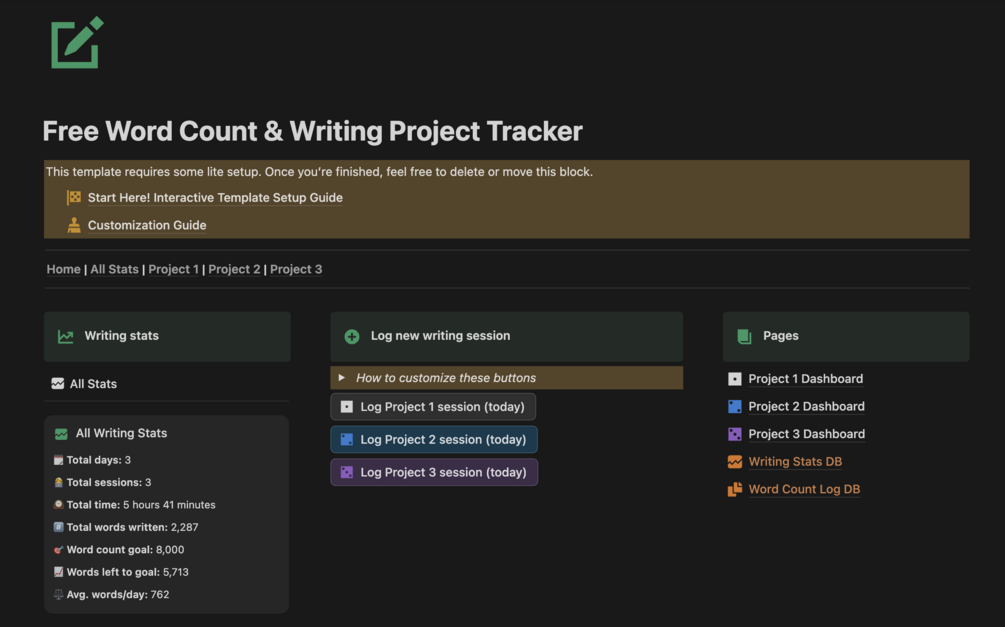This screenshot has width=1005, height=627.
Task: Go to All Stats in navigation bar
Action: [x=114, y=269]
